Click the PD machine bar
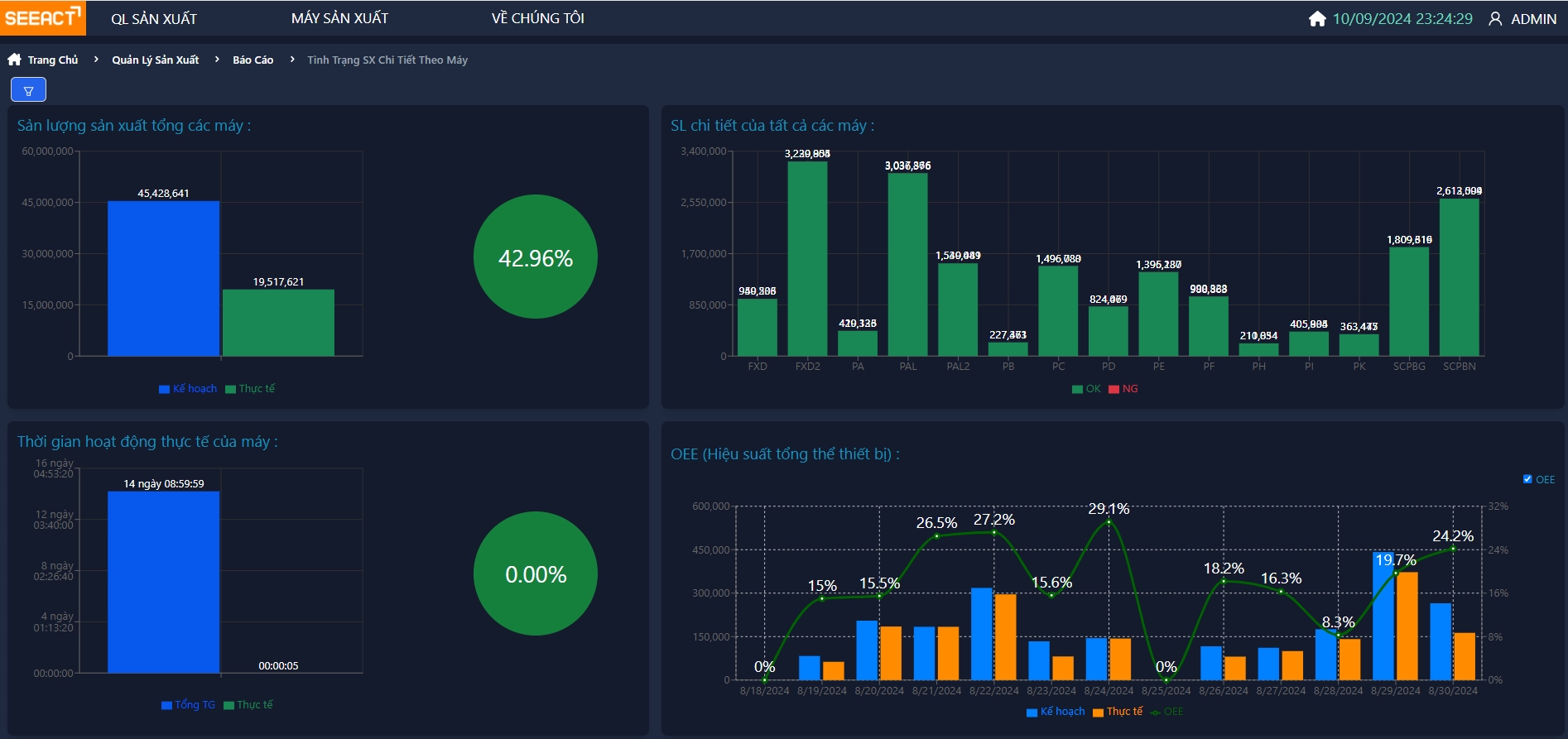 click(x=1109, y=332)
